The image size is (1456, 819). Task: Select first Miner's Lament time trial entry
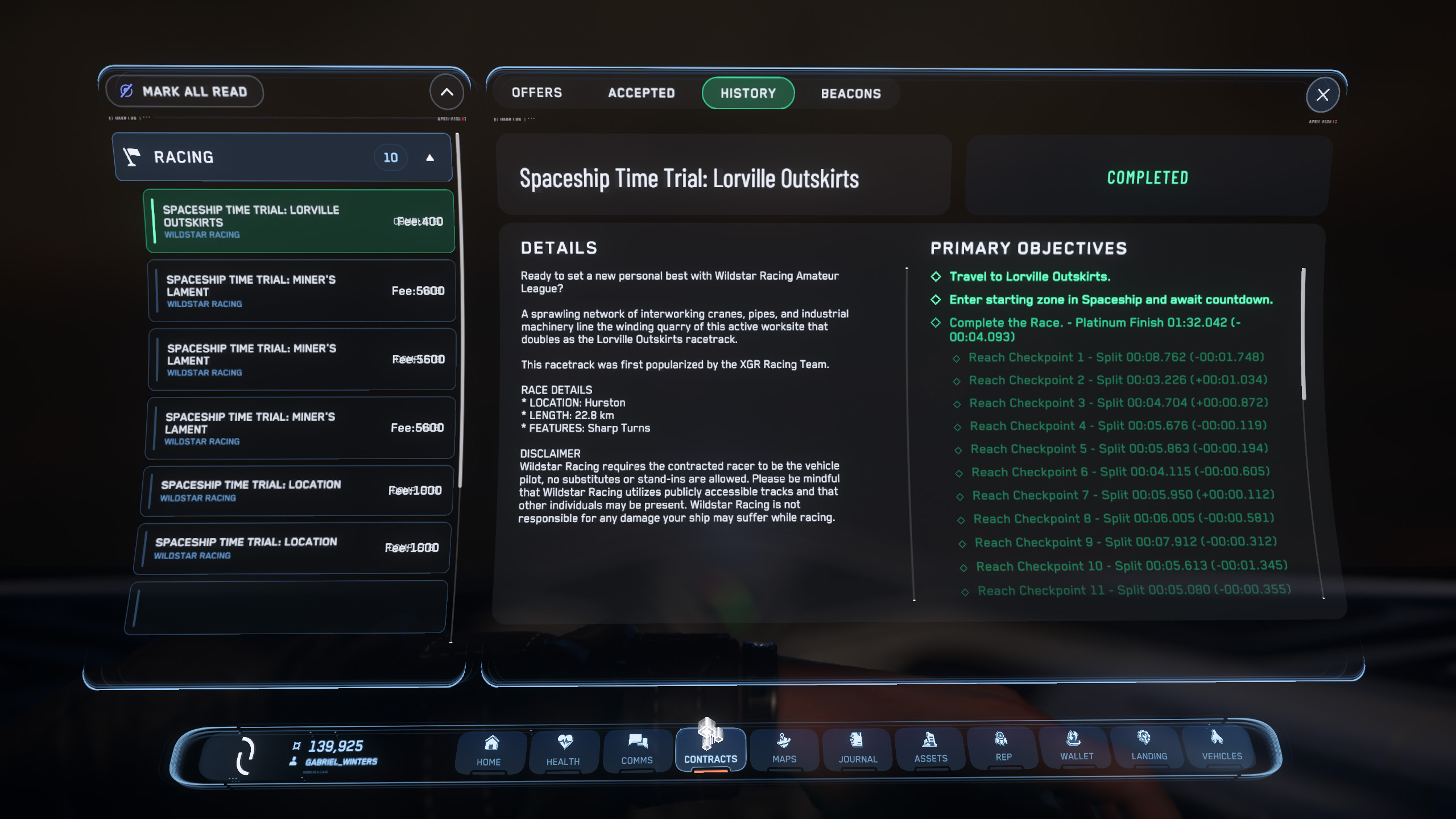[x=301, y=291]
